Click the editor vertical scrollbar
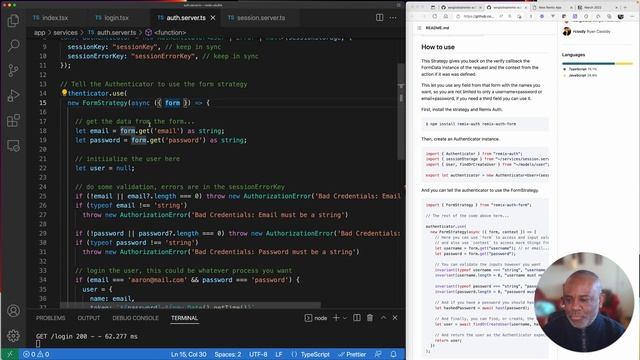The height and width of the screenshot is (360, 640). pyautogui.click(x=401, y=111)
